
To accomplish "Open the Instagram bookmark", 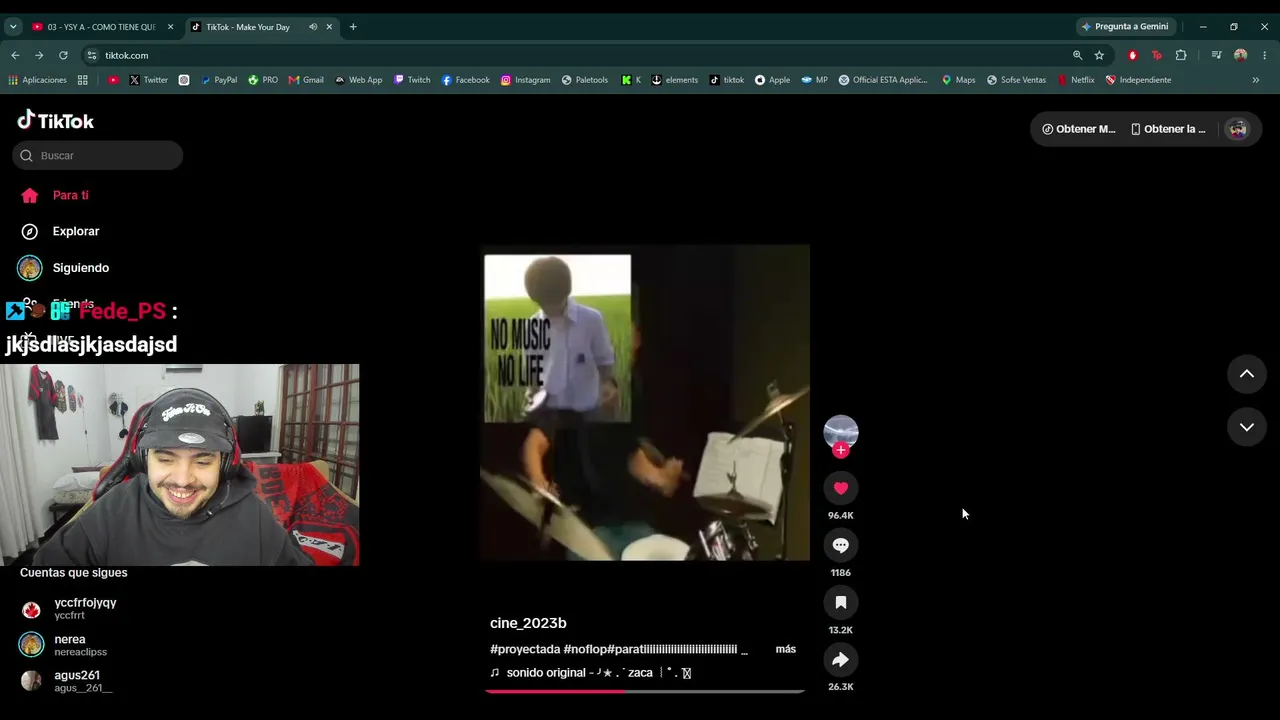I will point(525,80).
